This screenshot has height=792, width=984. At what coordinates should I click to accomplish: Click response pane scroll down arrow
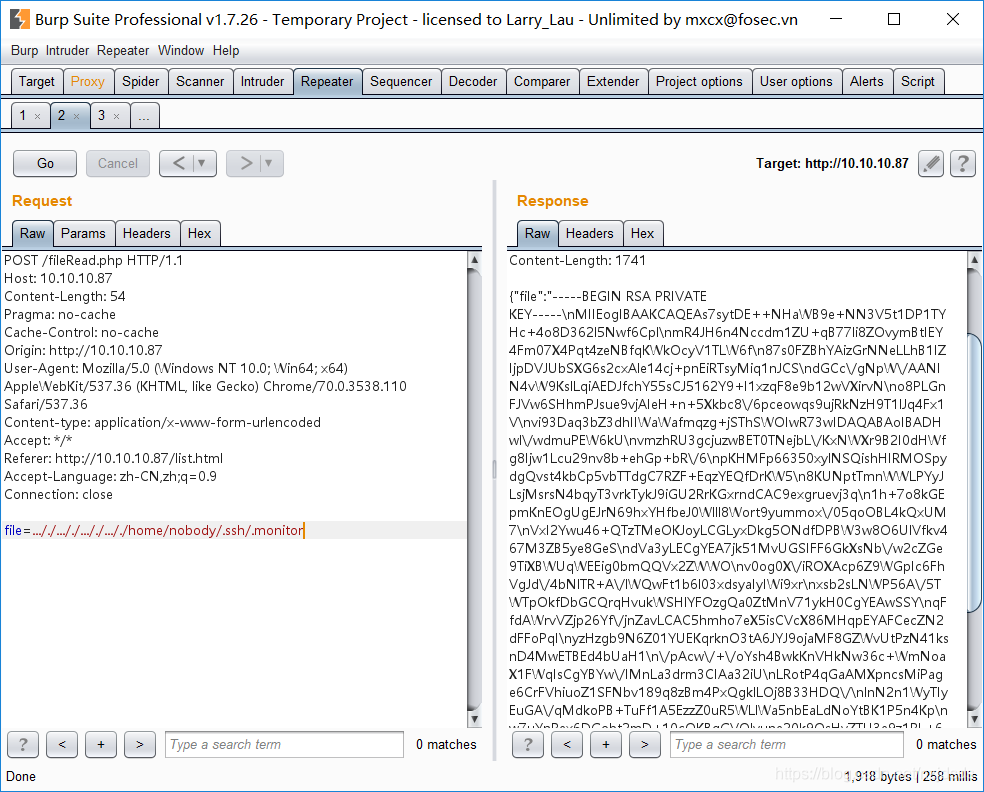(x=975, y=719)
